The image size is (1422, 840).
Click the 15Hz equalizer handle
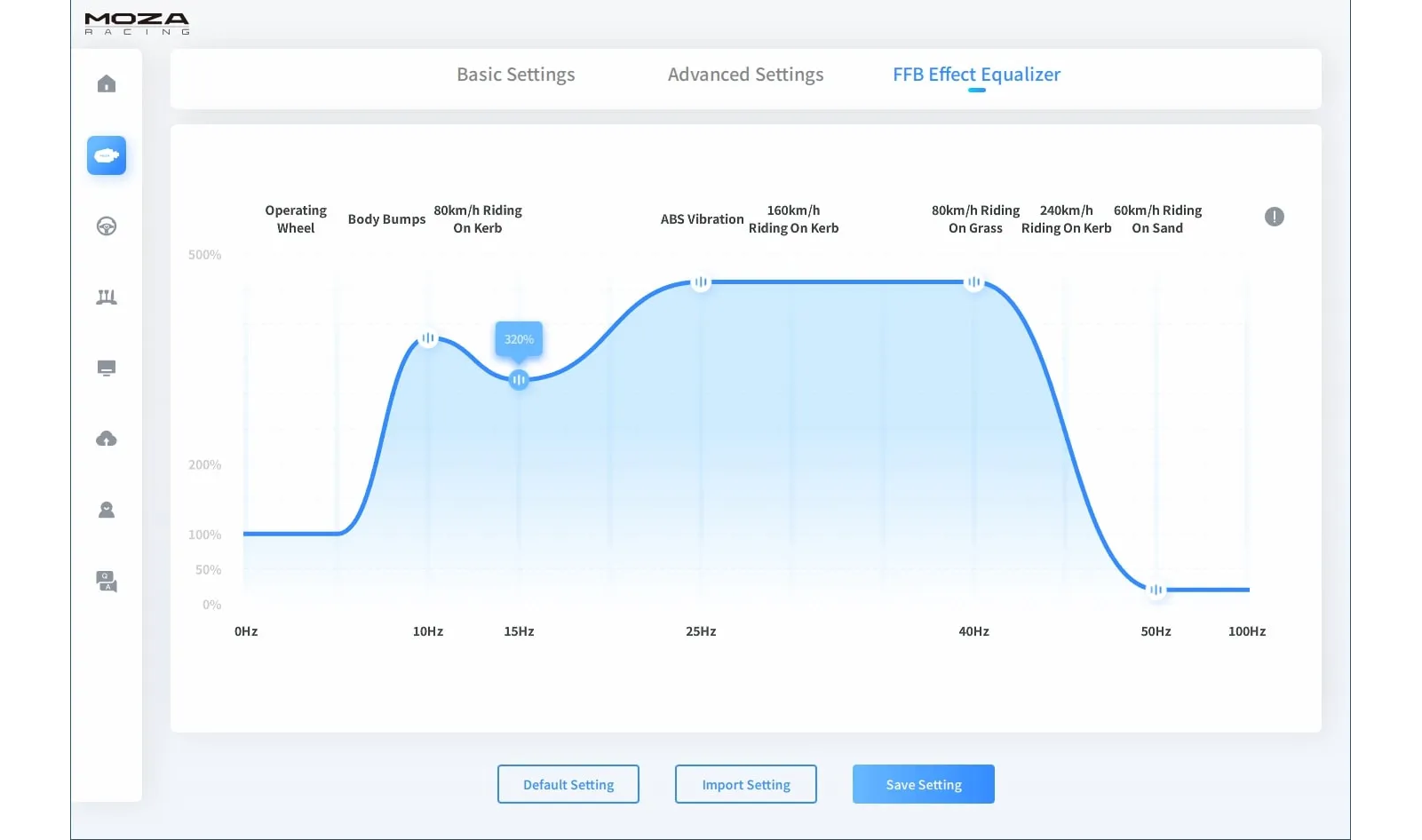519,380
